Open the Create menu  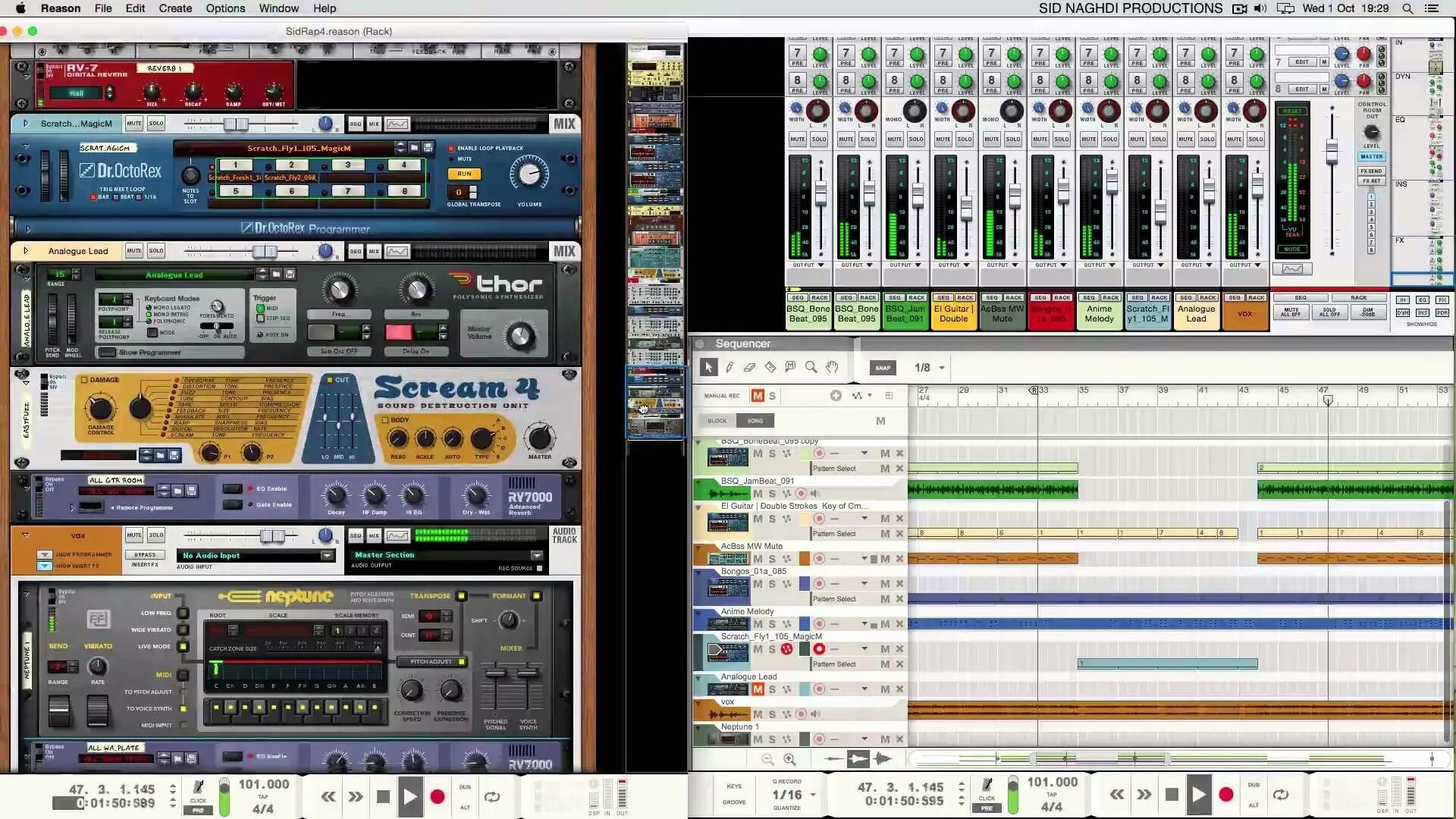tap(175, 8)
